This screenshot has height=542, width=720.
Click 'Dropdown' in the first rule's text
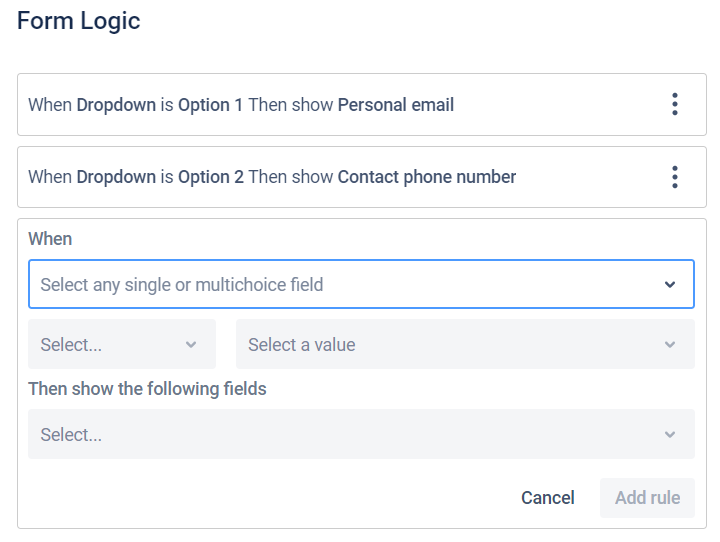coord(116,104)
